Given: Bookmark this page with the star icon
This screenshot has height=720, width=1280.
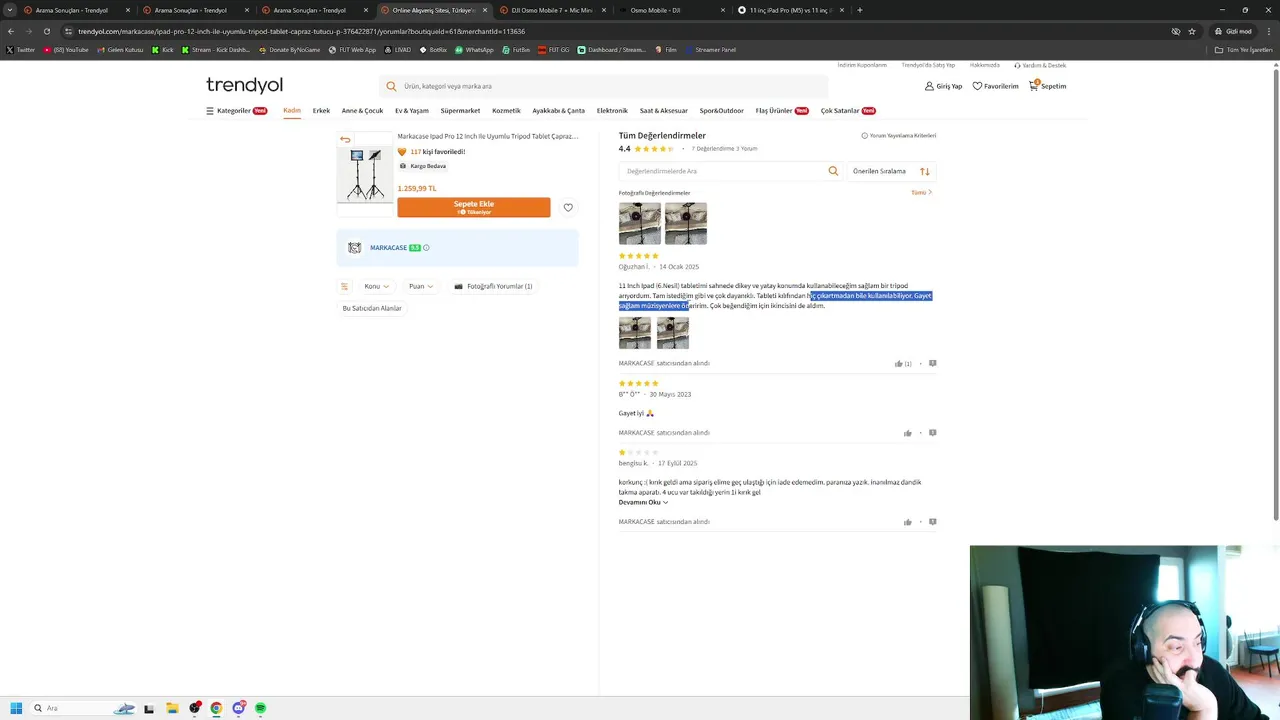Looking at the screenshot, I should pyautogui.click(x=1192, y=31).
